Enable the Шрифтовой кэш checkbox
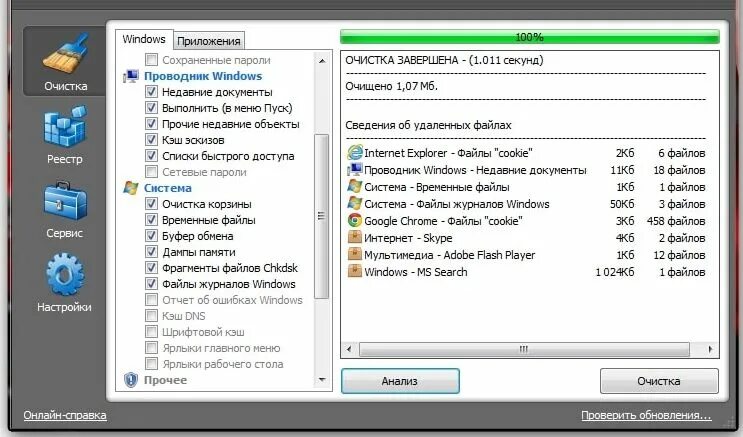 point(151,332)
